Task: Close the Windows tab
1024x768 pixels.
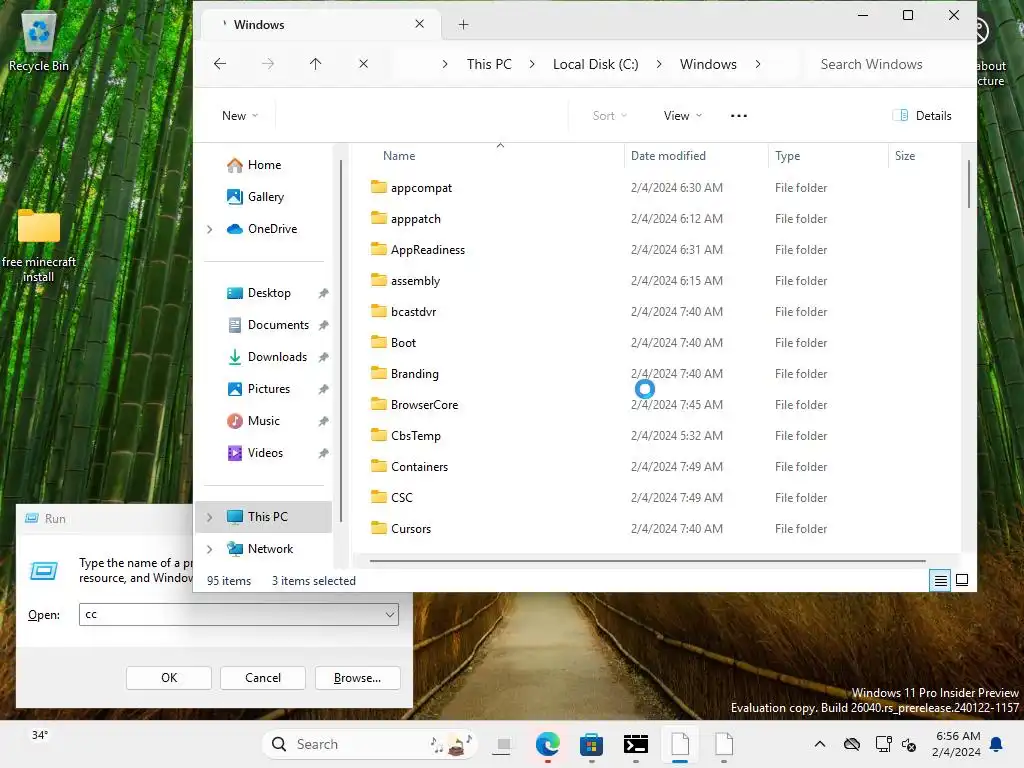Action: tap(419, 24)
